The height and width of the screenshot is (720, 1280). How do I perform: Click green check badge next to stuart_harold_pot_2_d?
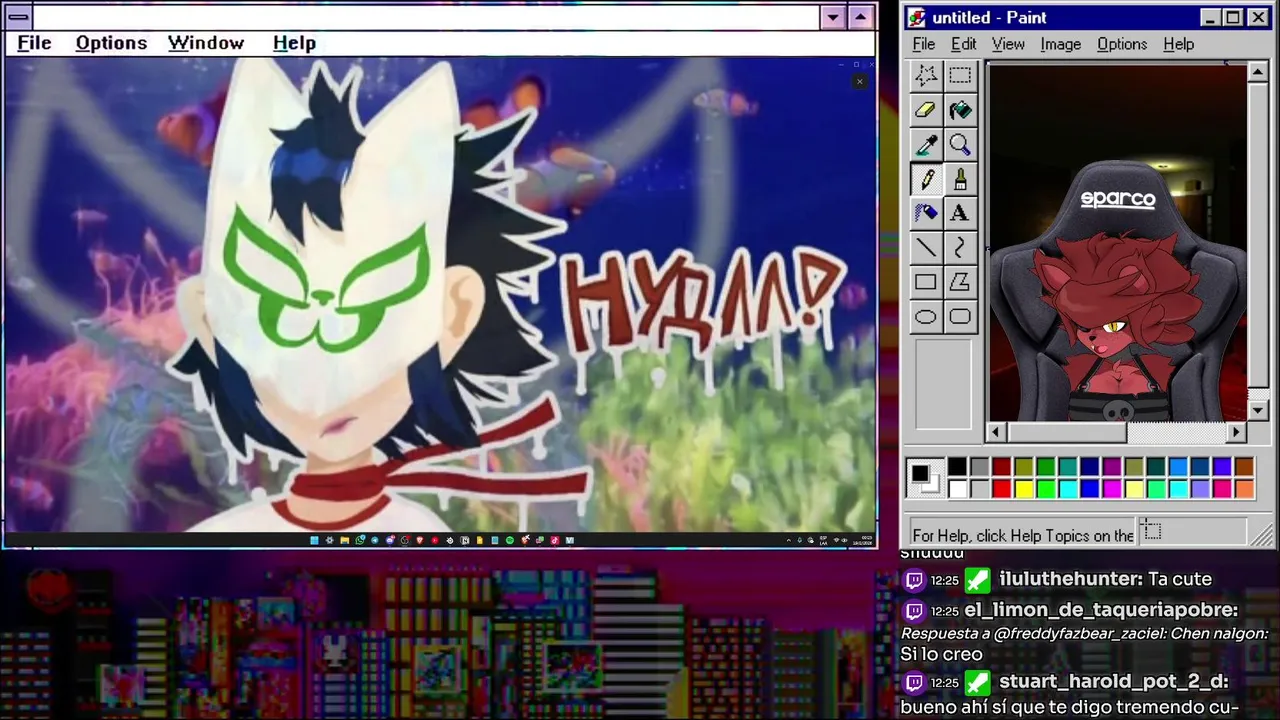pyautogui.click(x=978, y=683)
